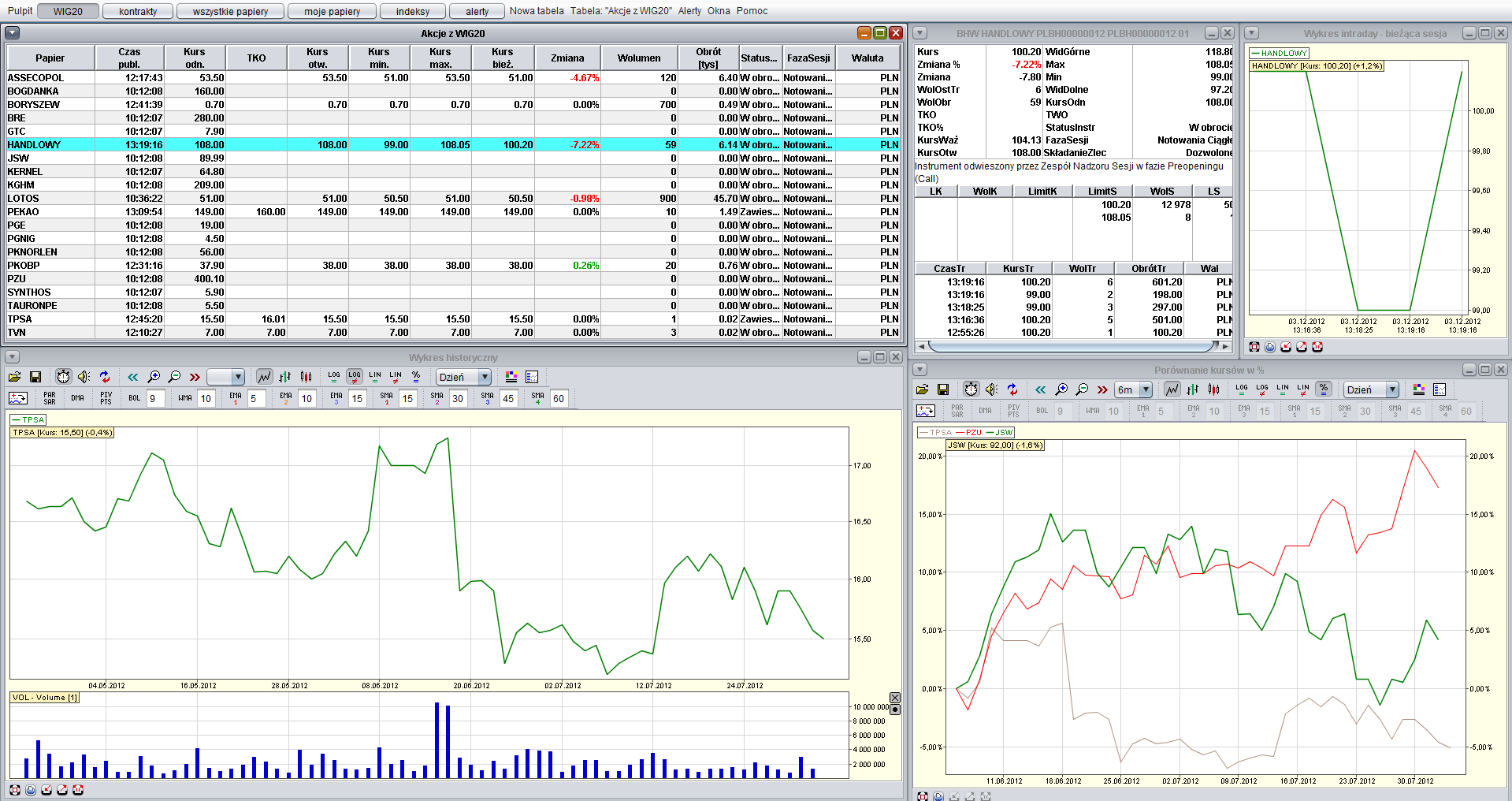This screenshot has width=1512, height=801.
Task: Toggle red LIN scale in Wykres historyczny
Action: [x=396, y=378]
